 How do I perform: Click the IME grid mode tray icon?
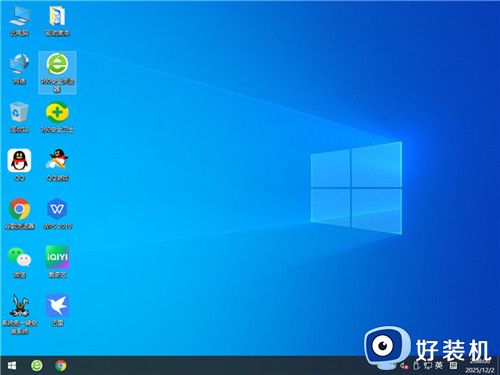click(x=453, y=366)
